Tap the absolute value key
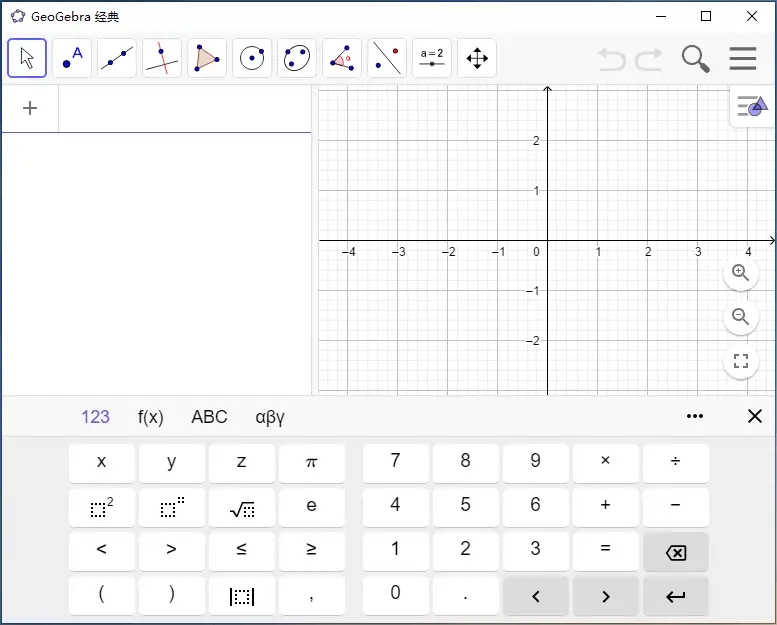This screenshot has height=625, width=777. point(241,595)
